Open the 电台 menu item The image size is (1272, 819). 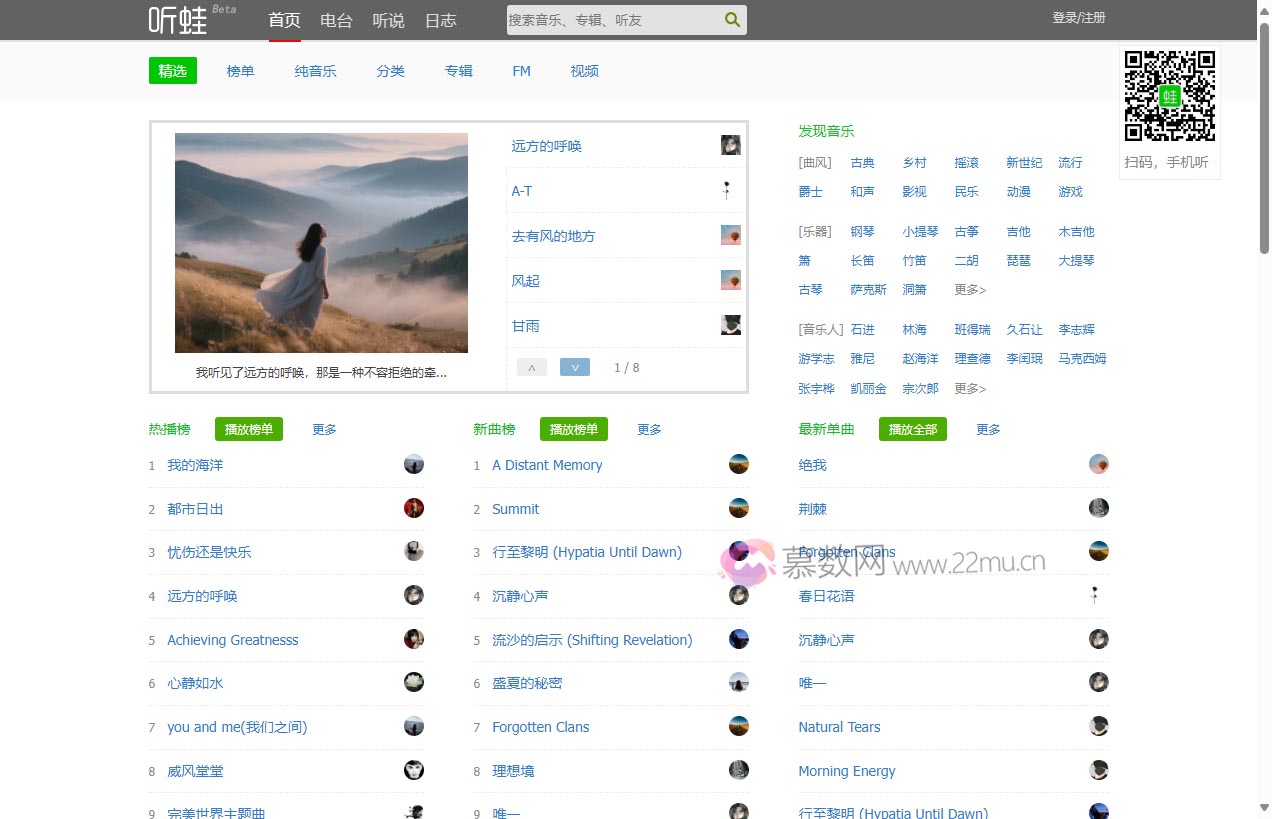[336, 19]
